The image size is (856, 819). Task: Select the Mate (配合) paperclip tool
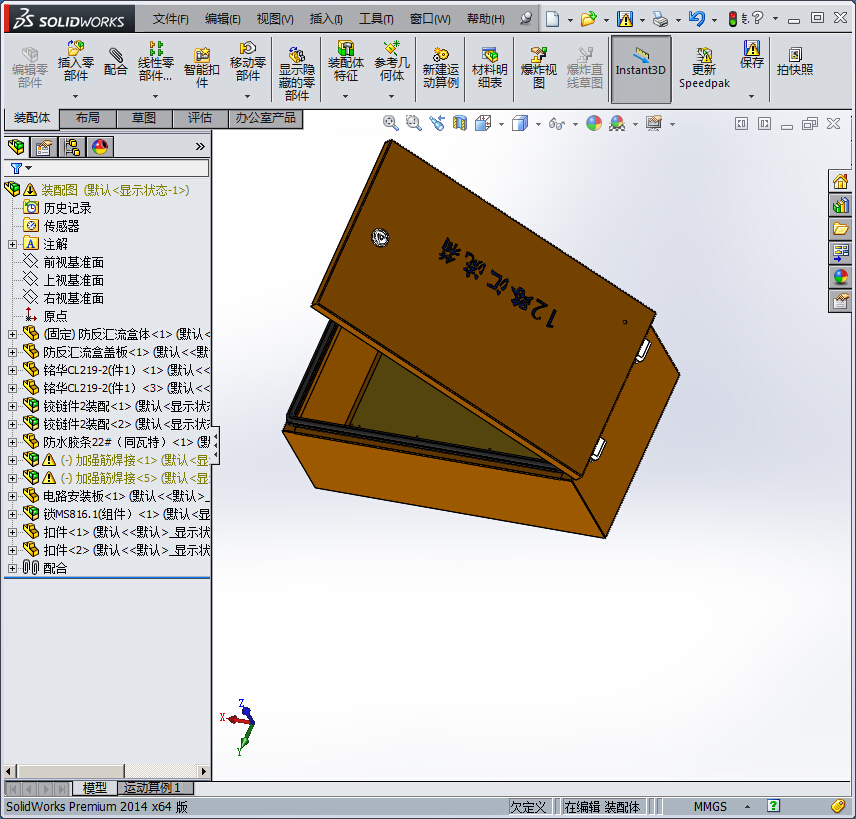click(x=115, y=61)
